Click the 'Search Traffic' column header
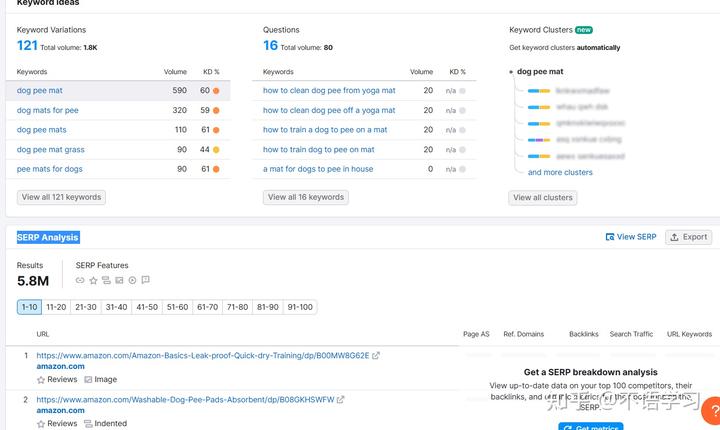This screenshot has height=430, width=720. [x=631, y=334]
